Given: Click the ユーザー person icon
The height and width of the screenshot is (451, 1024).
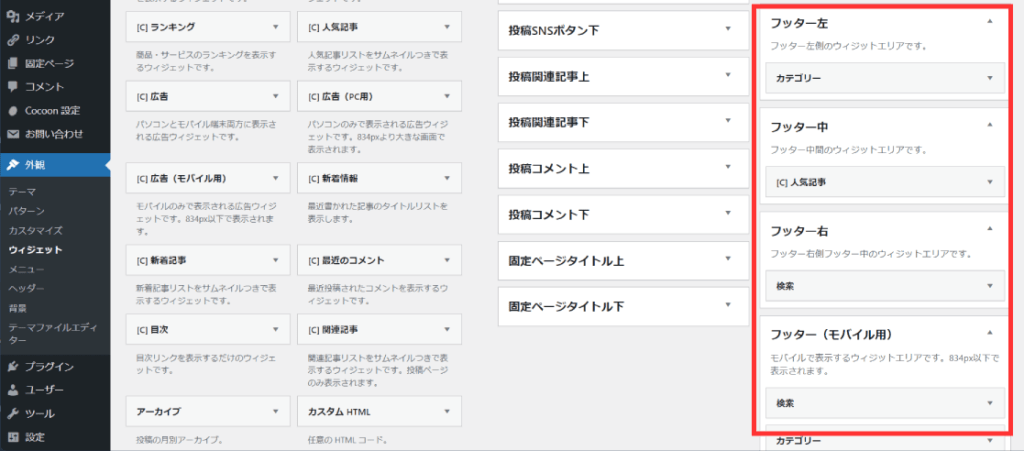Looking at the screenshot, I should tap(14, 390).
